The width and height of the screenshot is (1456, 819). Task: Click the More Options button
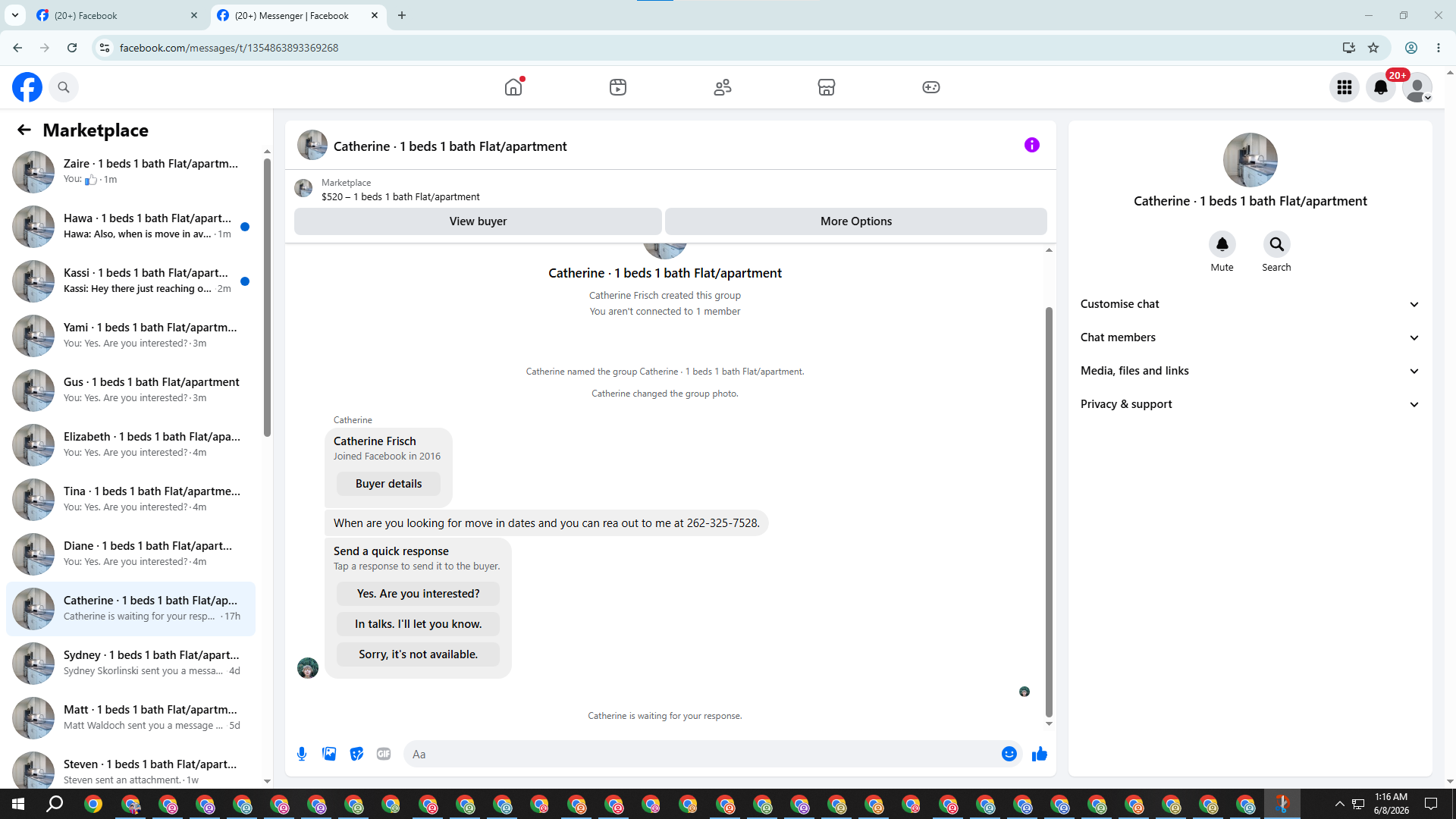[856, 221]
